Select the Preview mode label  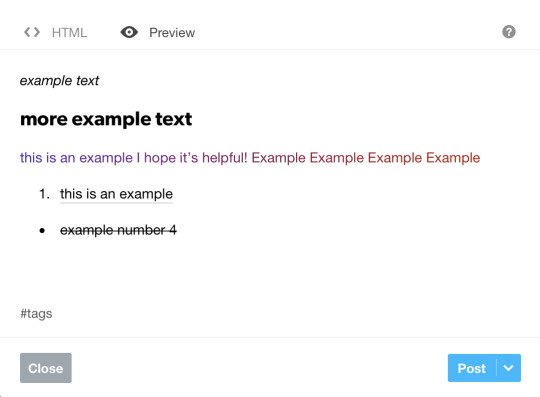coord(172,33)
